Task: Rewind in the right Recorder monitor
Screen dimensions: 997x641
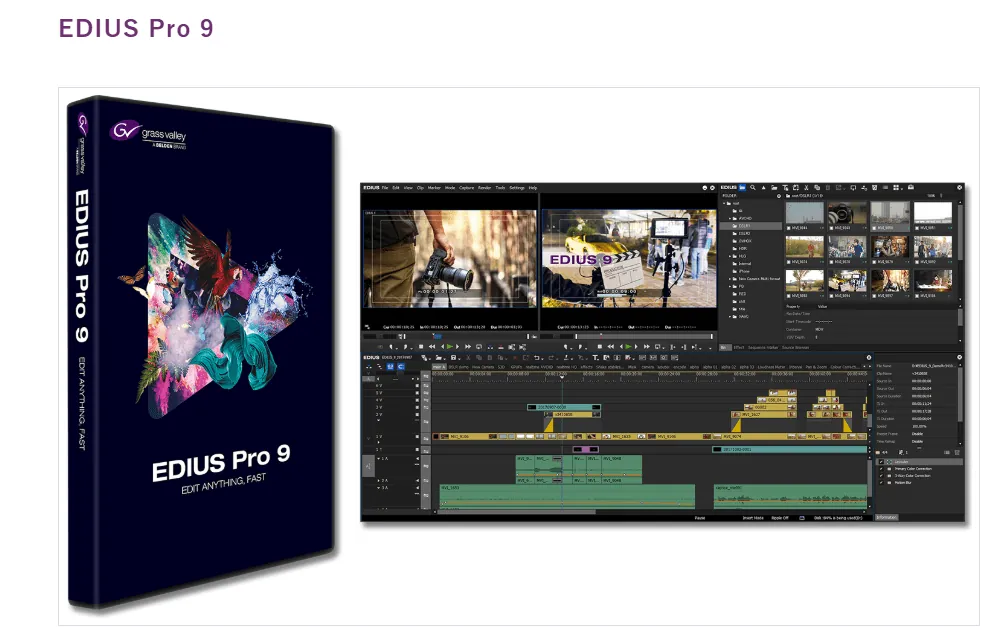Action: [610, 347]
